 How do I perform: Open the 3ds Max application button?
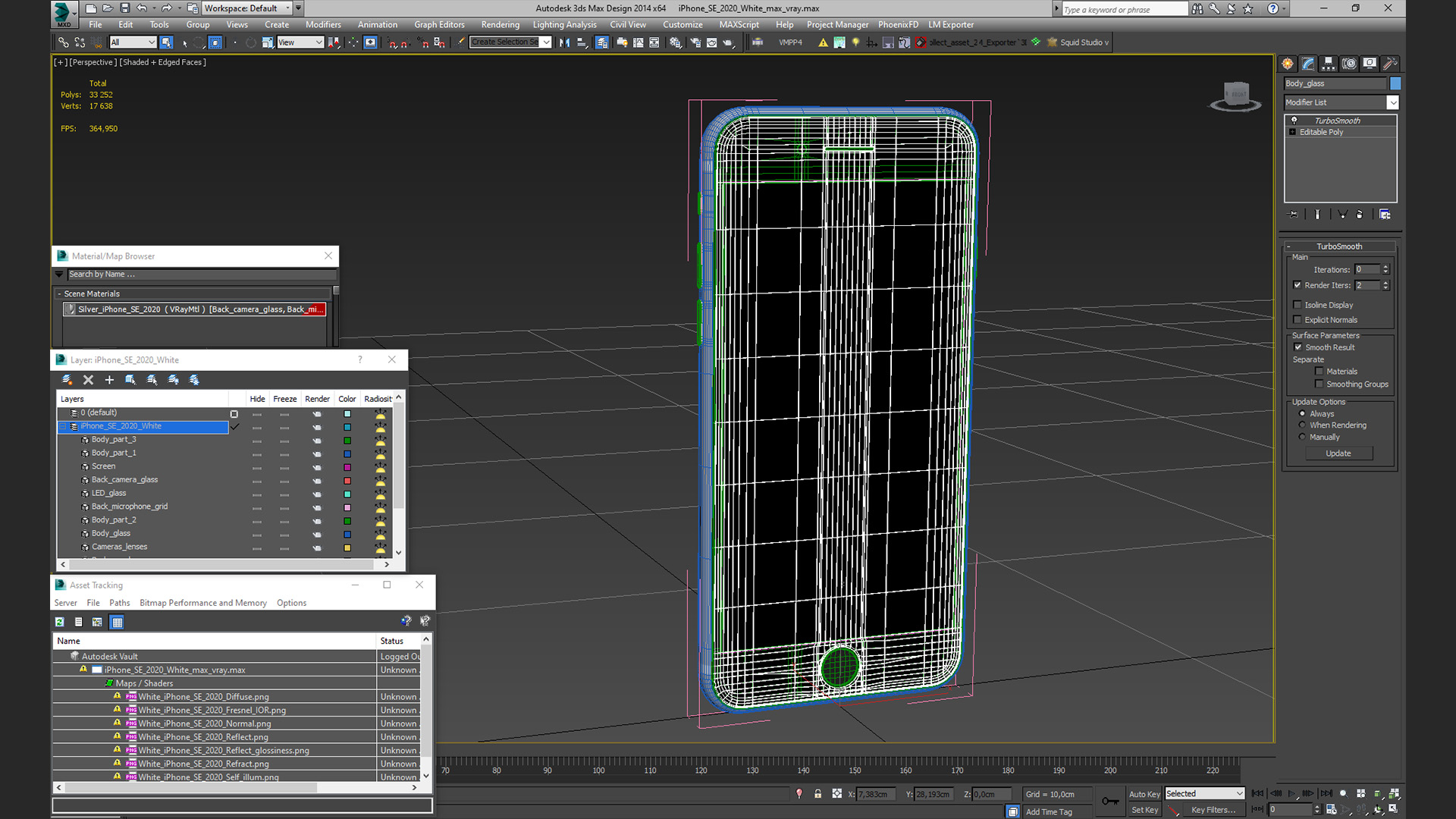[x=64, y=13]
